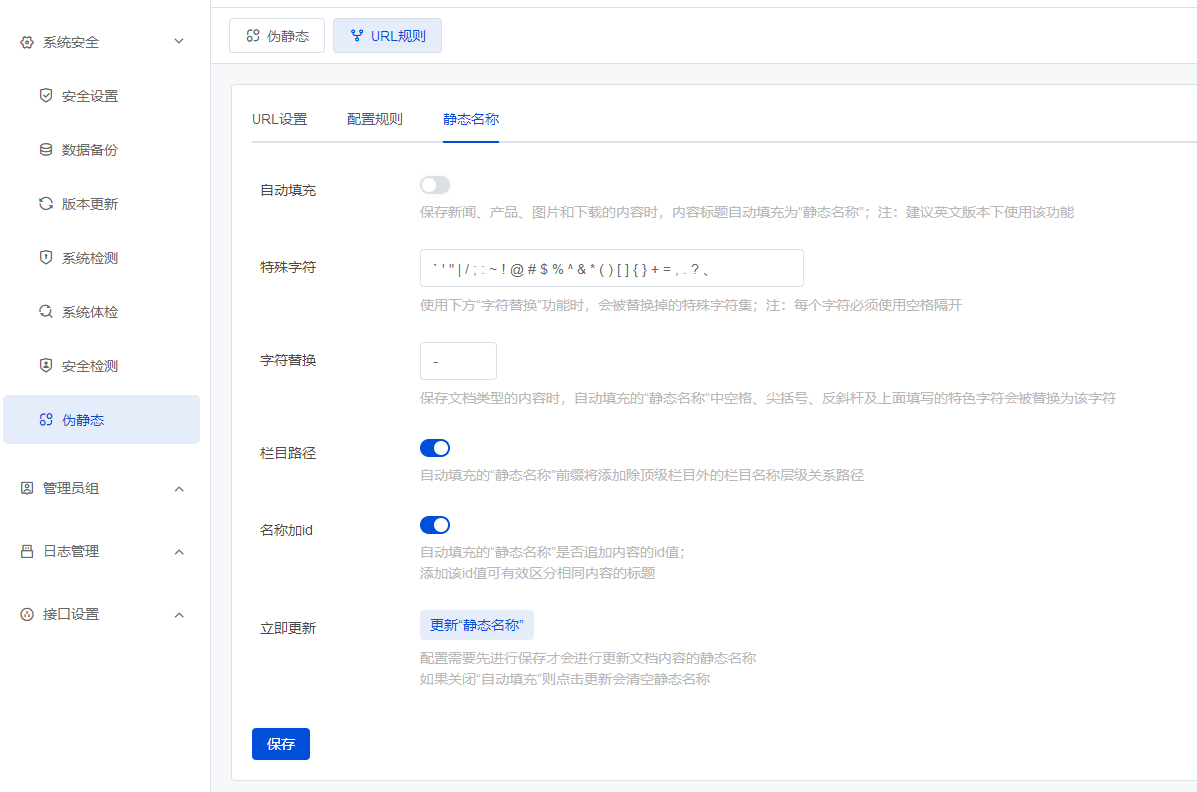1197x792 pixels.
Task: Select the 伪静态 button at top
Action: (277, 36)
